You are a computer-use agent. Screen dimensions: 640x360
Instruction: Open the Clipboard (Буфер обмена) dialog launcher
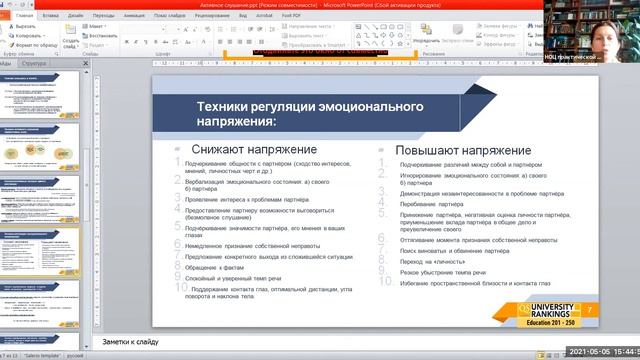pyautogui.click(x=57, y=53)
